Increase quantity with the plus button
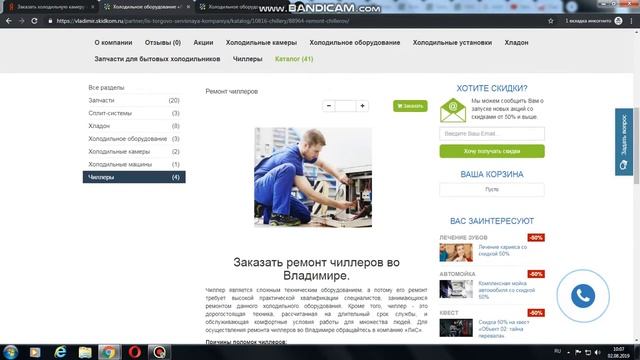640x360 pixels. tap(362, 106)
